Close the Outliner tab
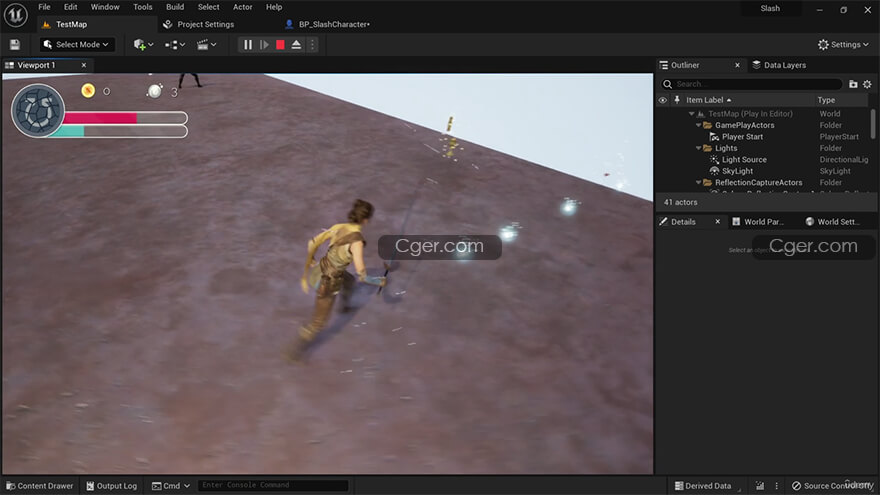Viewport: 880px width, 495px height. (x=737, y=65)
